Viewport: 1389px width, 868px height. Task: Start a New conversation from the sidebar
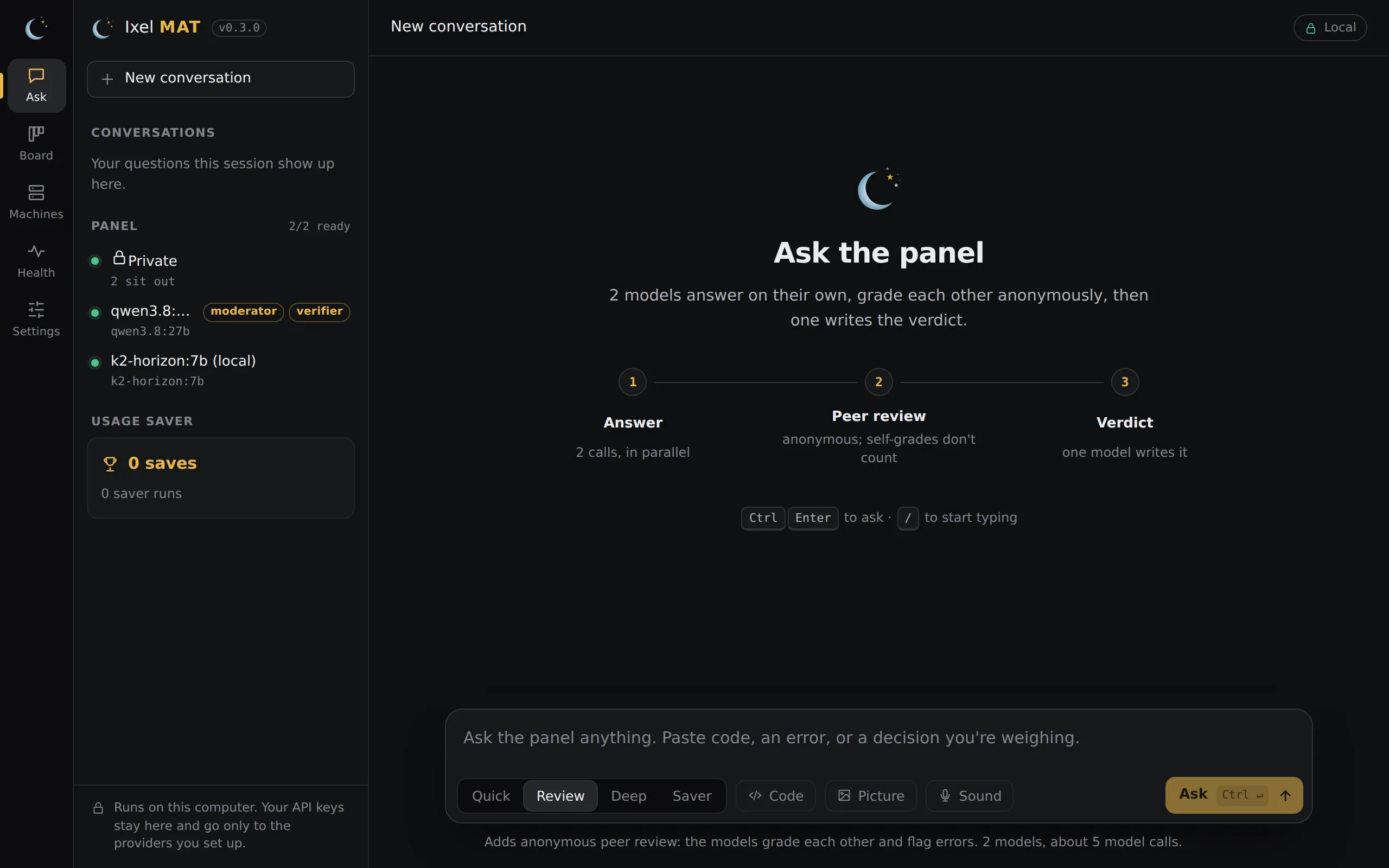[x=220, y=79]
